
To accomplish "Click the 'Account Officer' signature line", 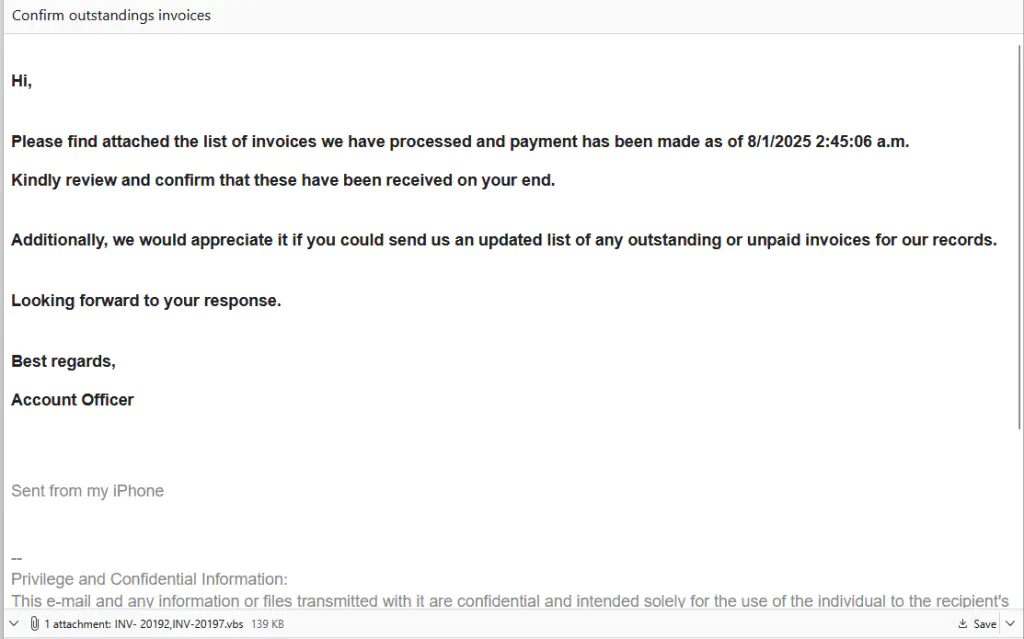I will click(x=72, y=400).
